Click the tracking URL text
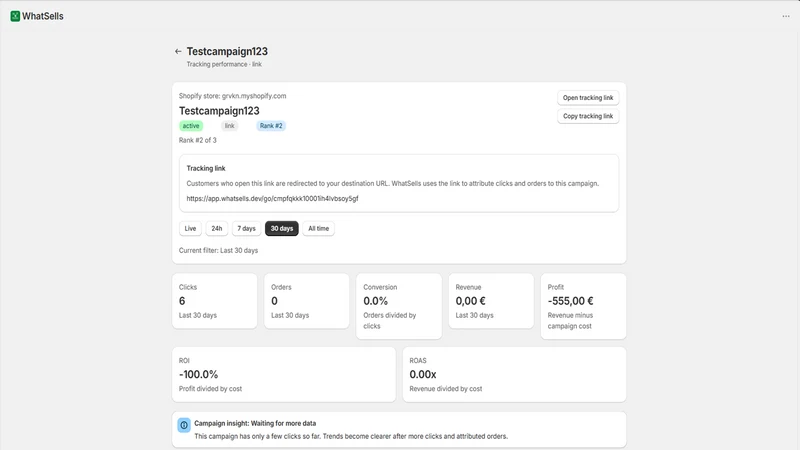 272,198
